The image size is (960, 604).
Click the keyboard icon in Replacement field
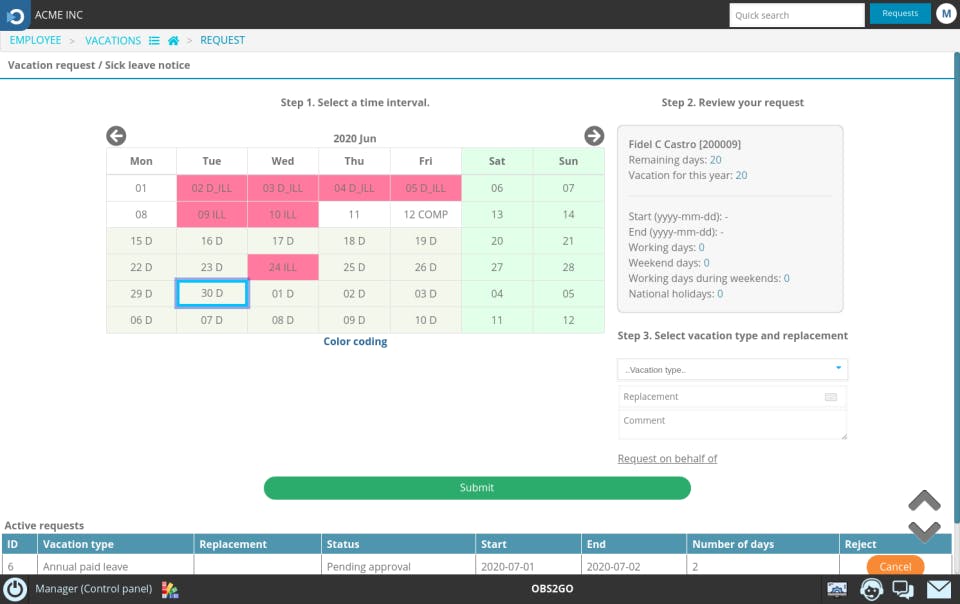coord(831,397)
